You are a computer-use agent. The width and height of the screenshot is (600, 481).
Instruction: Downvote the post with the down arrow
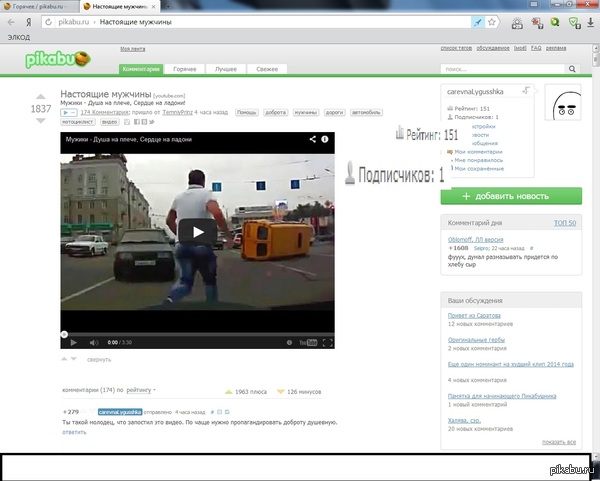click(41, 121)
